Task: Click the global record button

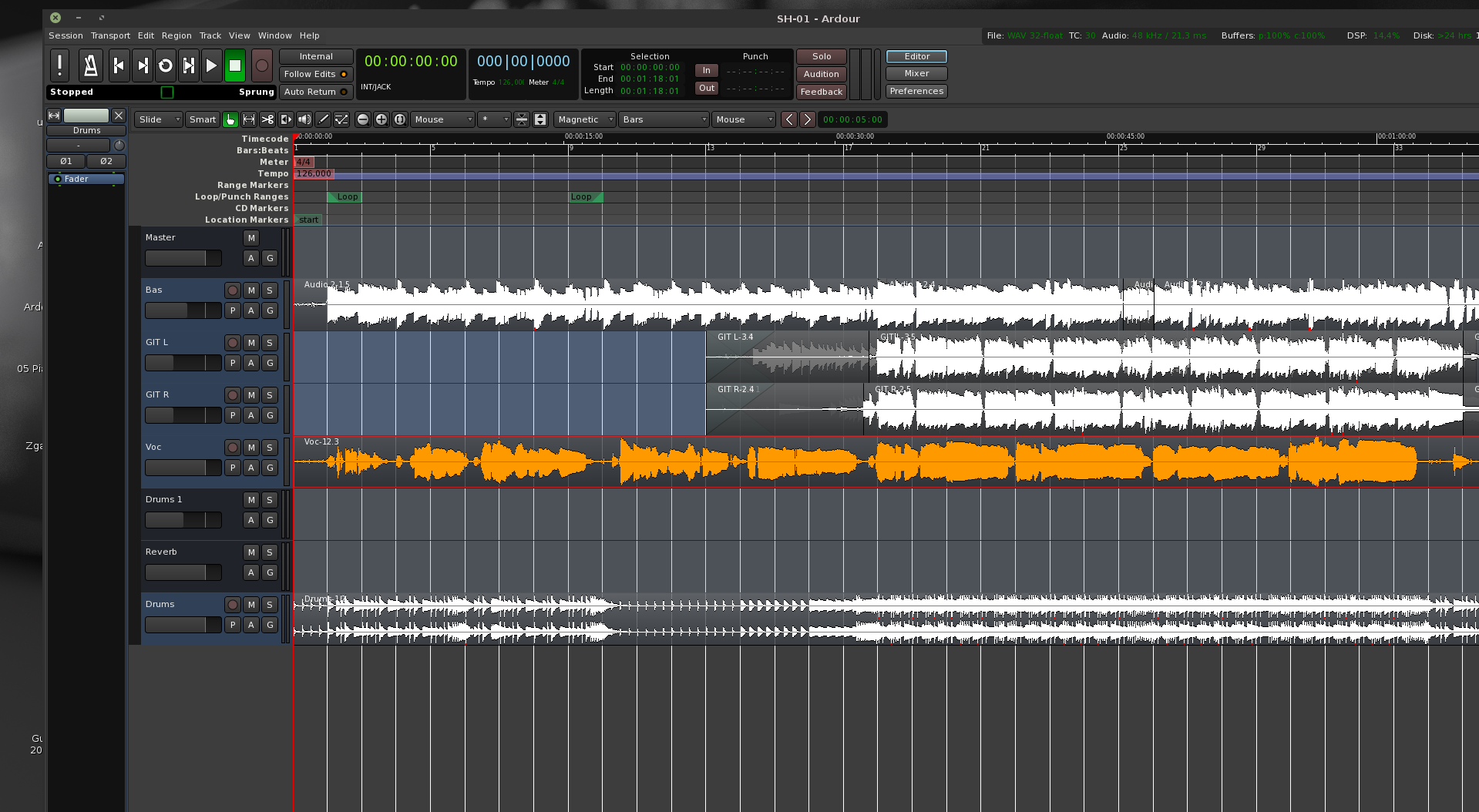Action: [262, 66]
